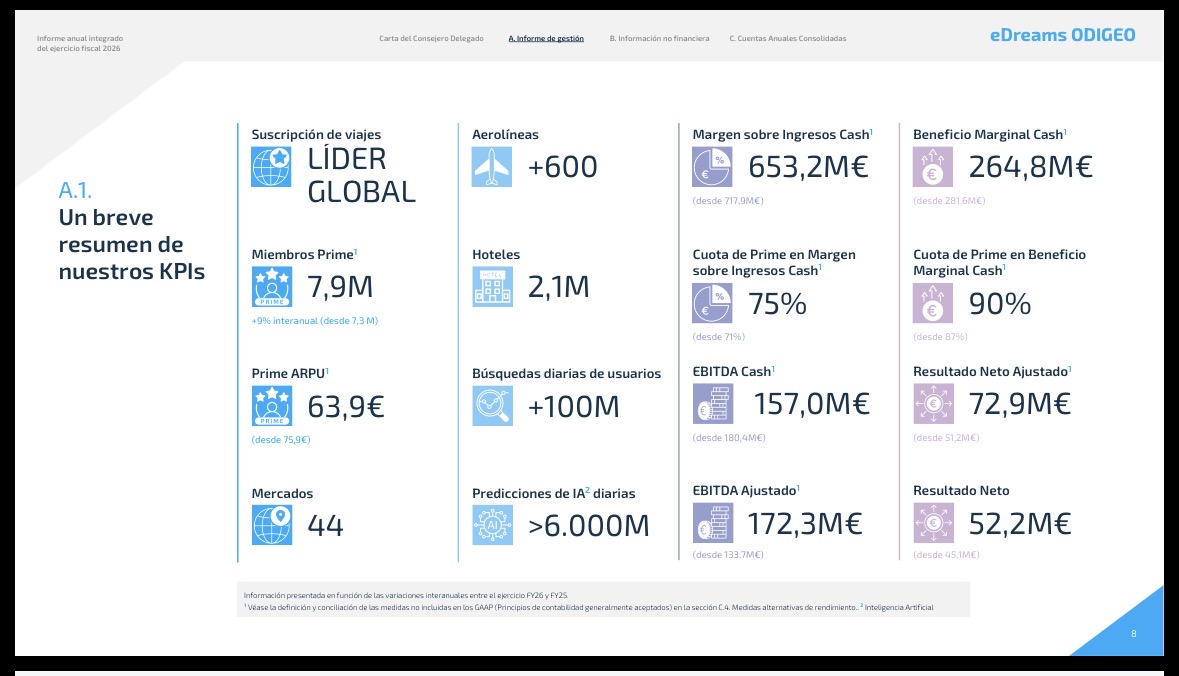
Task: Click the eDreams ODIGEO logo
Action: click(1062, 35)
